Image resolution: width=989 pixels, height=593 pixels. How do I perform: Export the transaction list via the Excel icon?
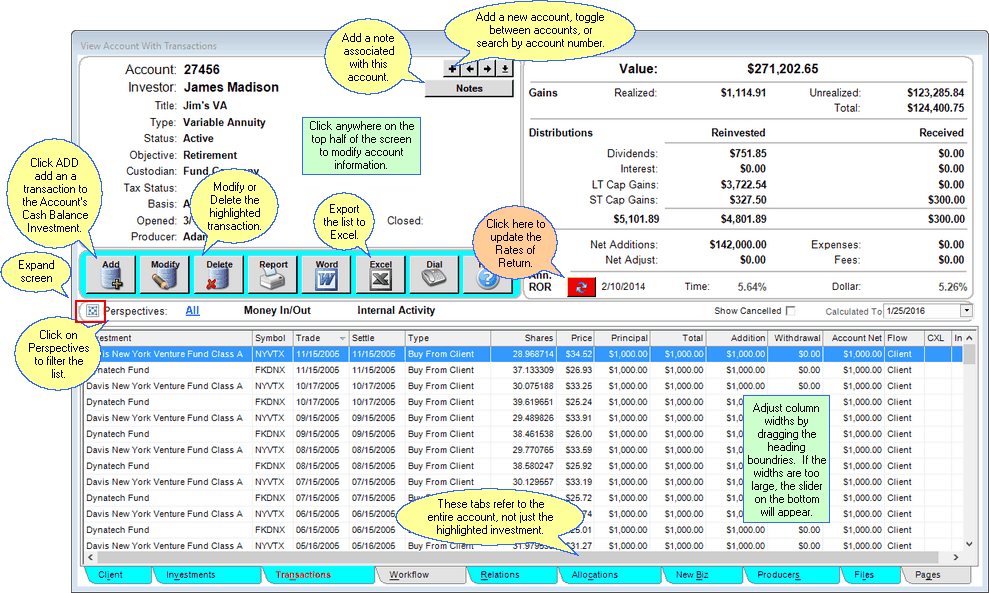coord(380,273)
